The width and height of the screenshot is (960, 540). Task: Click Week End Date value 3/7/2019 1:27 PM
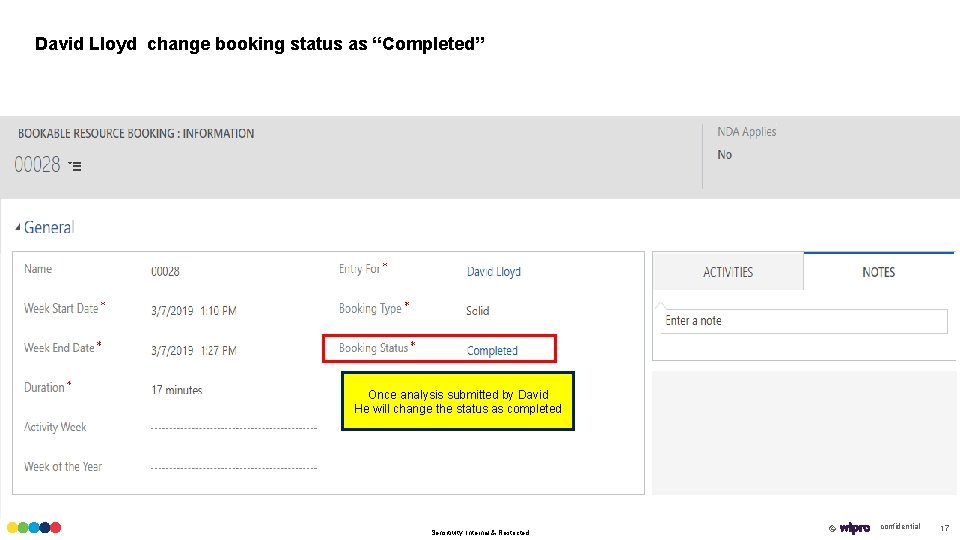tap(193, 351)
